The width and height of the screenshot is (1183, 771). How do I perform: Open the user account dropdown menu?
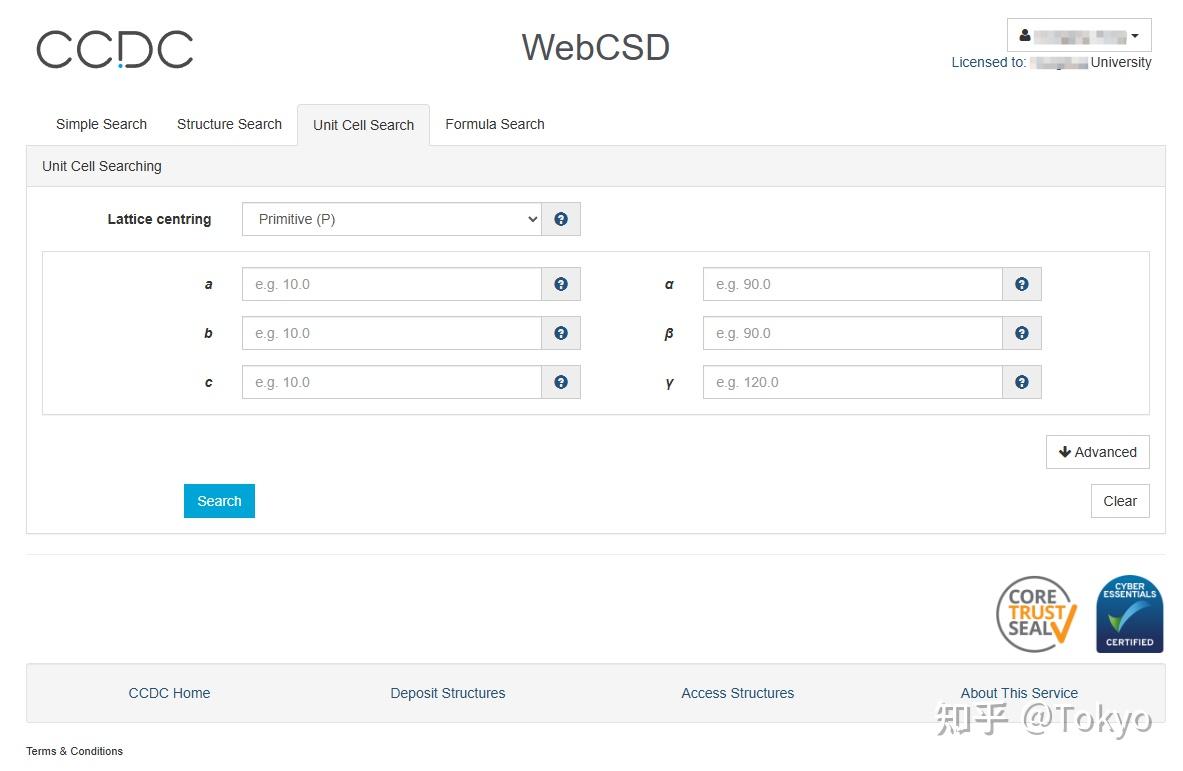coord(1079,35)
